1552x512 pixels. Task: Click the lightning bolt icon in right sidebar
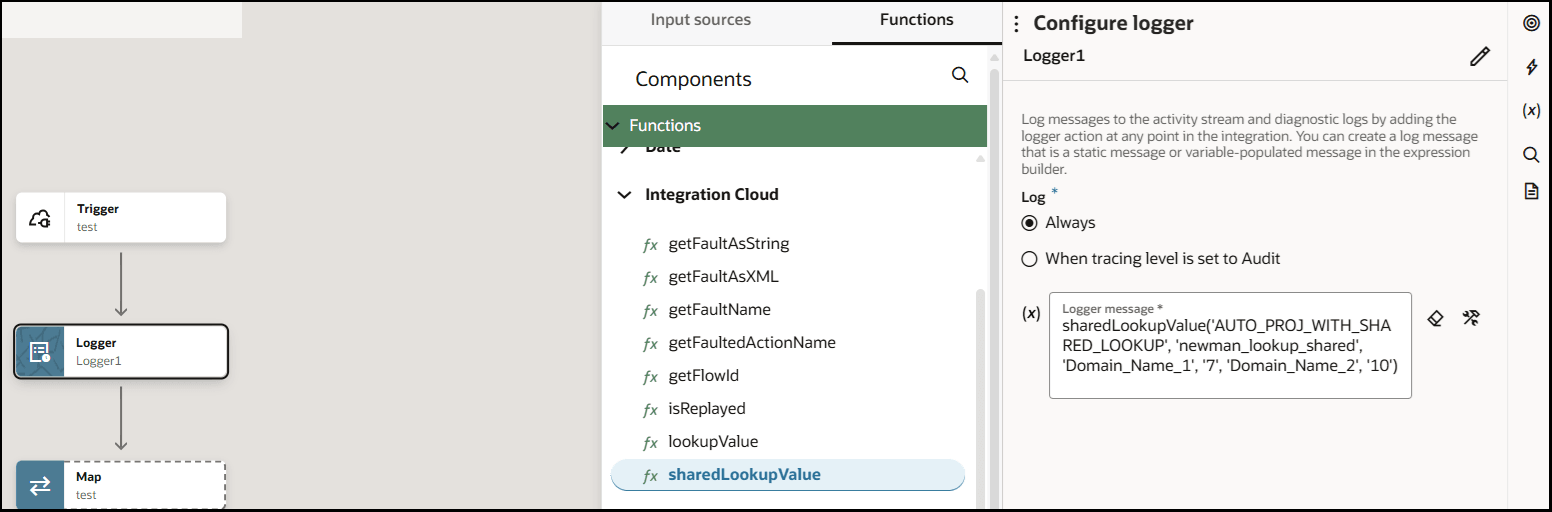[1531, 67]
